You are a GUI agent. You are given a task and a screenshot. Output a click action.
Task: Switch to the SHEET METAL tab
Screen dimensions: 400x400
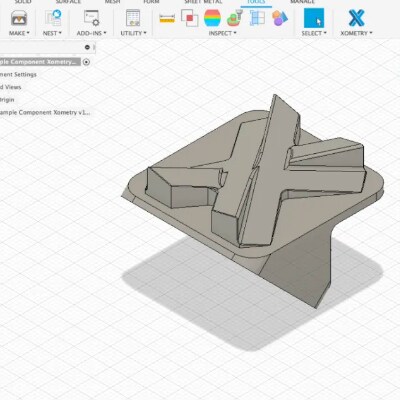click(x=203, y=2)
